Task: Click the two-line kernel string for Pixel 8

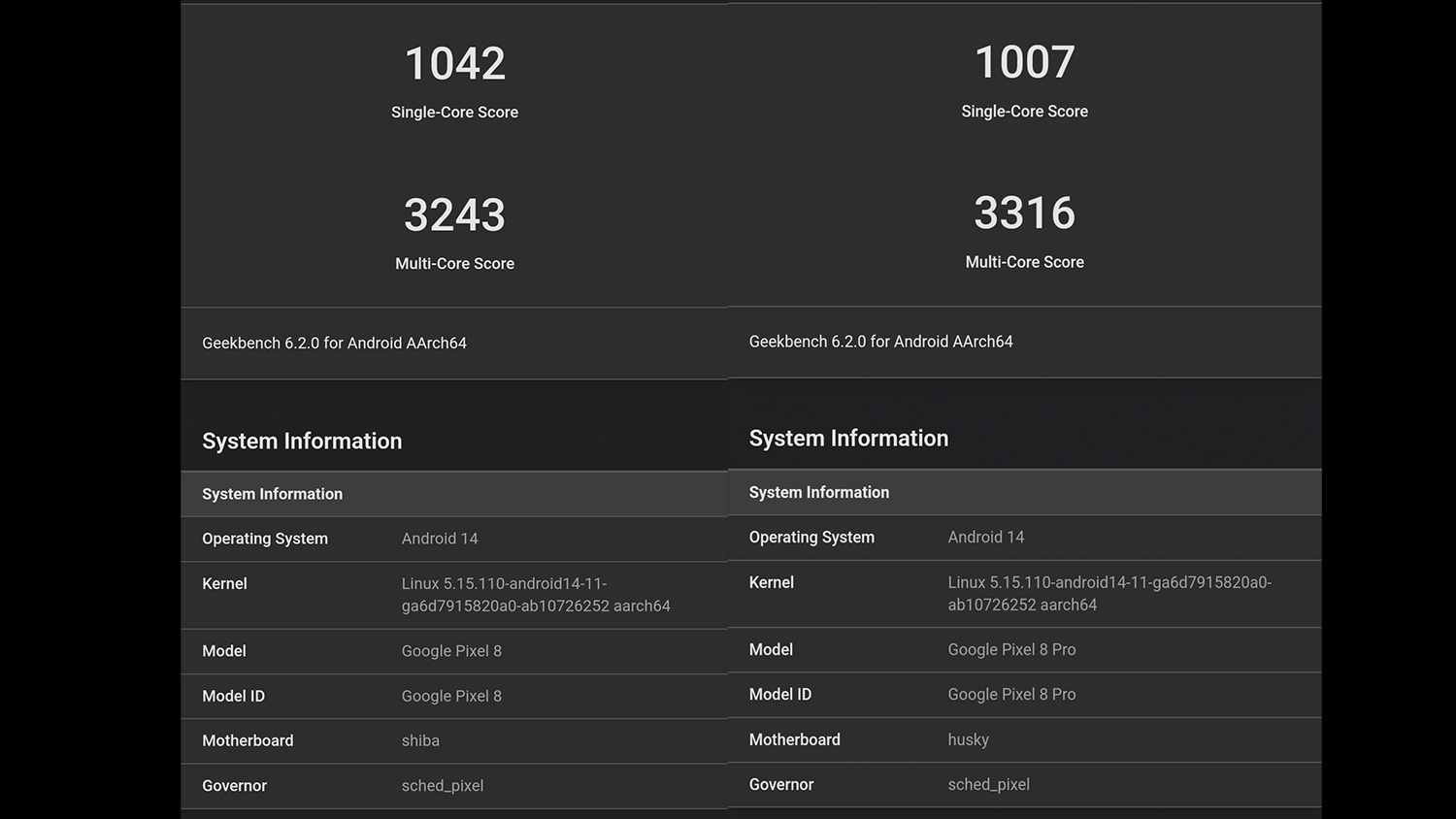Action: [x=535, y=595]
